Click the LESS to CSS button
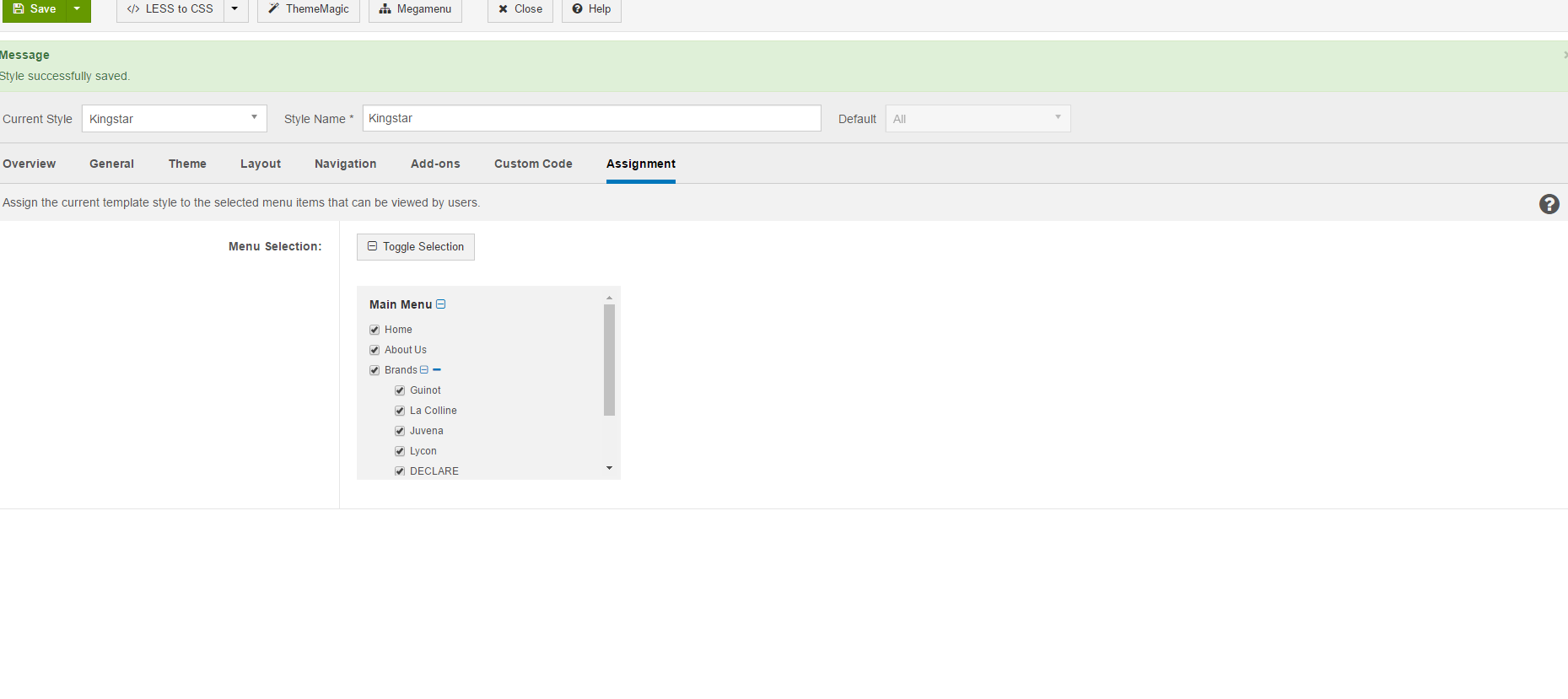This screenshot has height=699, width=1568. (x=170, y=9)
